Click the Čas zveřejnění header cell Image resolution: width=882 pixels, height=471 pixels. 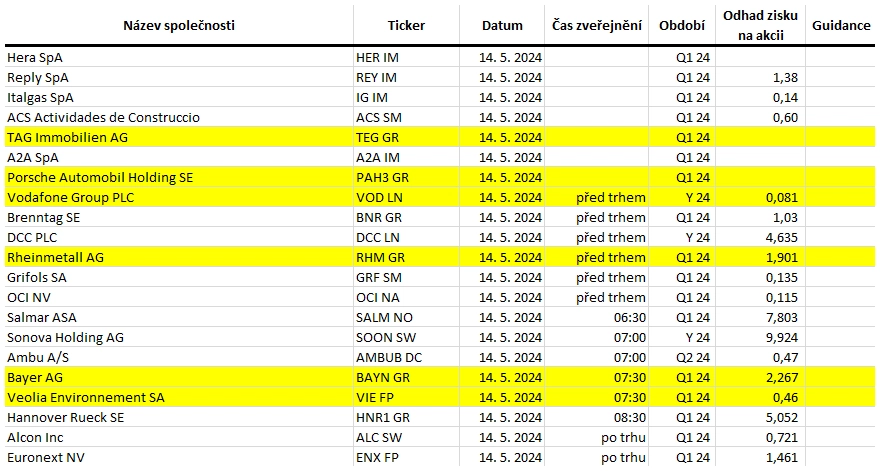pos(596,25)
